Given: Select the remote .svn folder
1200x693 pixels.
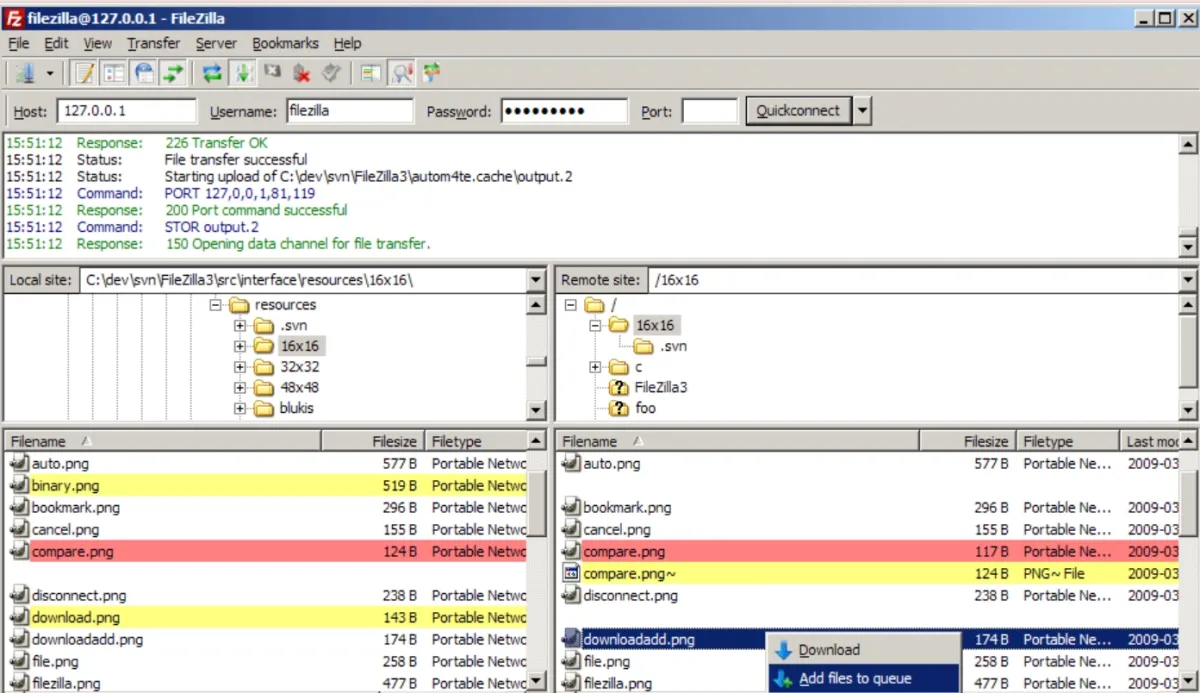Looking at the screenshot, I should (673, 346).
